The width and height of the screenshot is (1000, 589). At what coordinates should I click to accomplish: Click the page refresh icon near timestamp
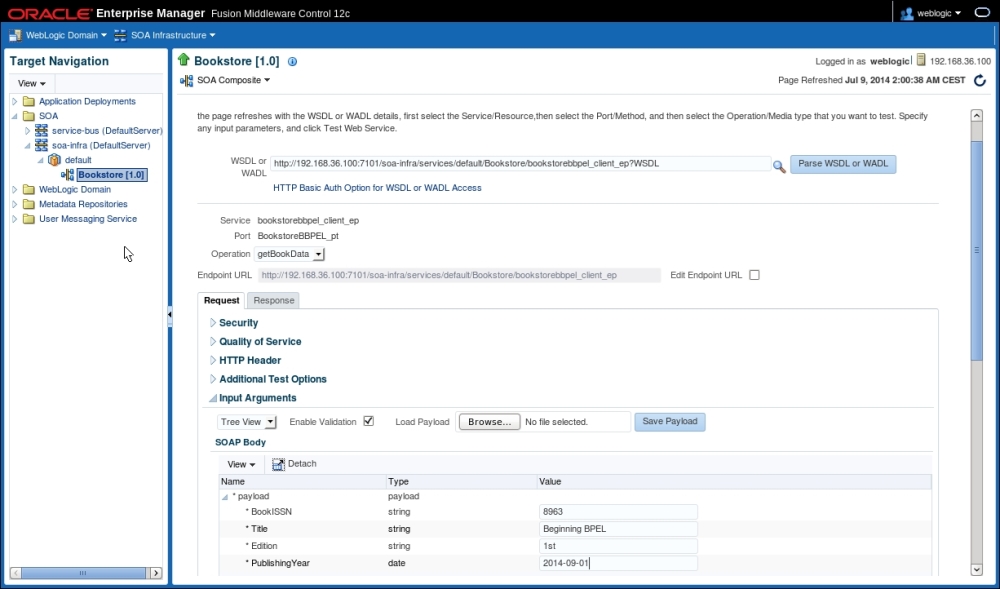click(x=980, y=81)
